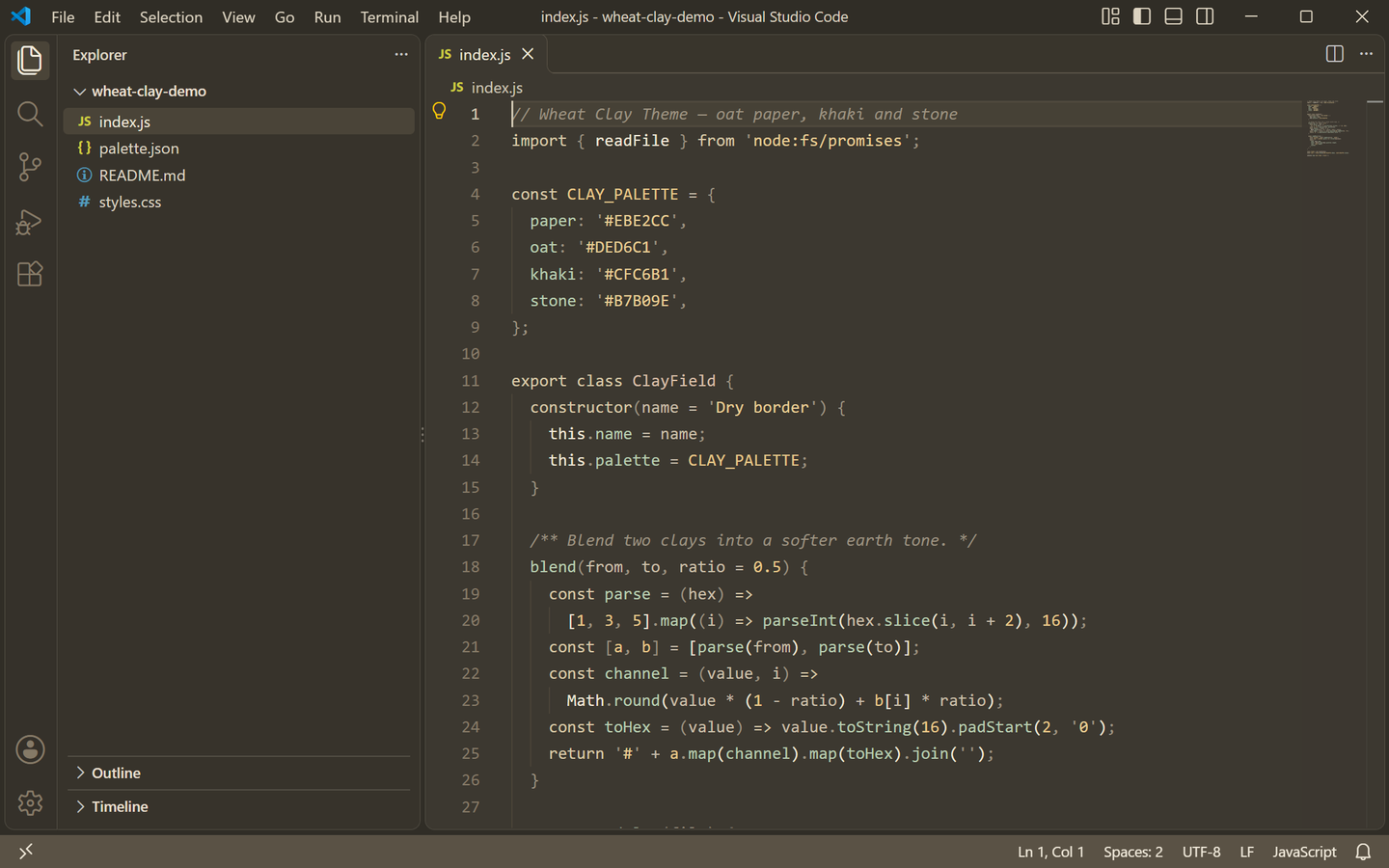Open Explorer Views and More Actions ellipsis
Image resolution: width=1389 pixels, height=868 pixels.
pos(401,54)
